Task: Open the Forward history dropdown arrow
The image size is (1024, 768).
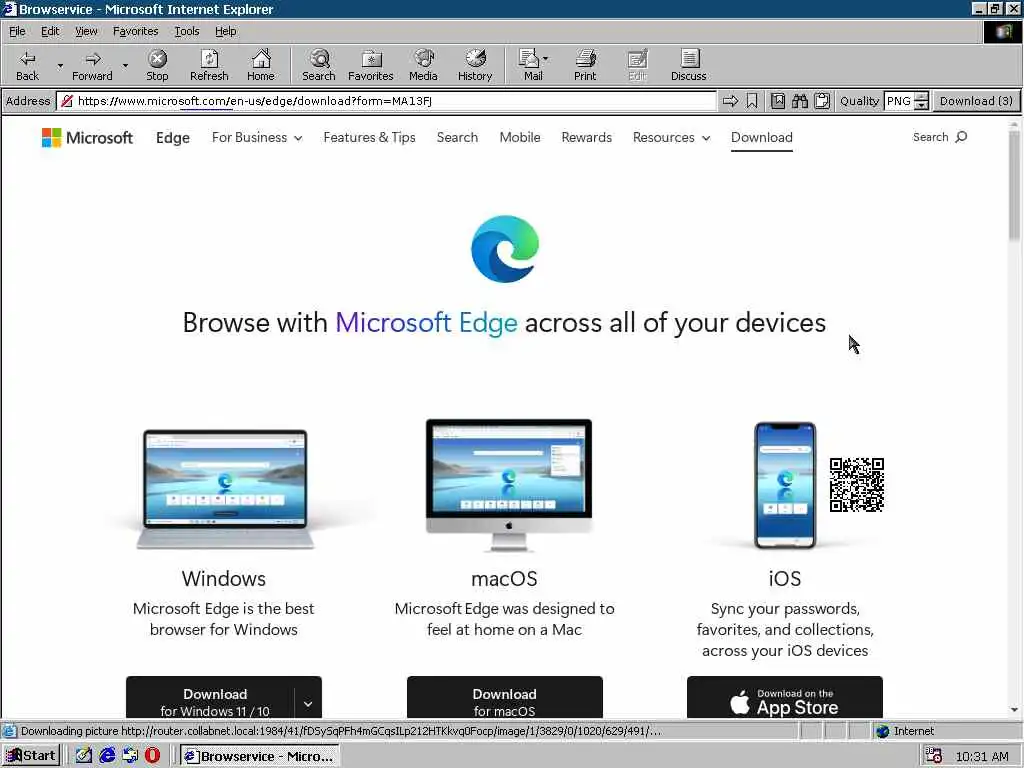Action: pos(125,65)
